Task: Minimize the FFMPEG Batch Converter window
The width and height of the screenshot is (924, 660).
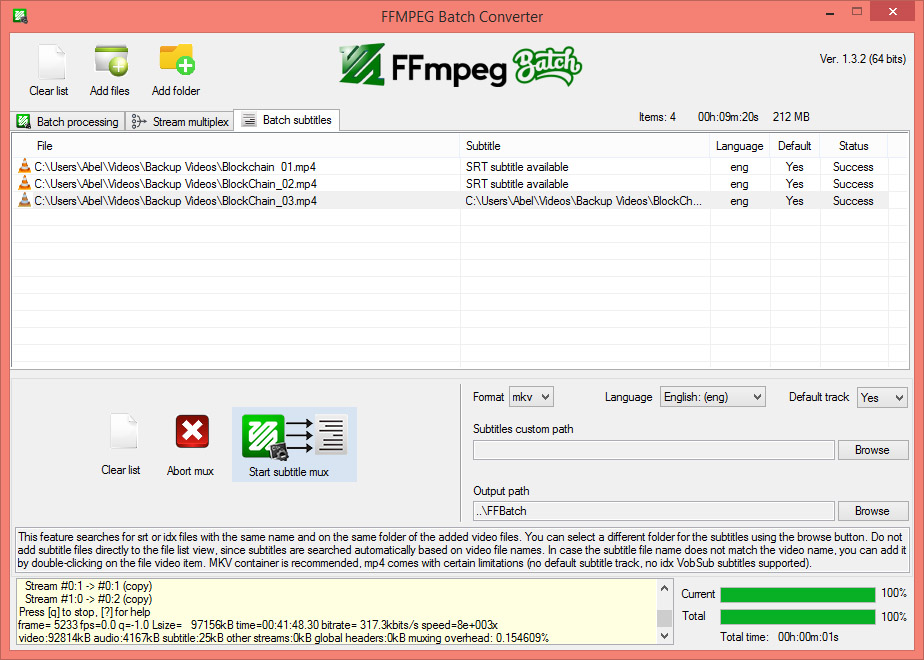Action: tap(830, 12)
